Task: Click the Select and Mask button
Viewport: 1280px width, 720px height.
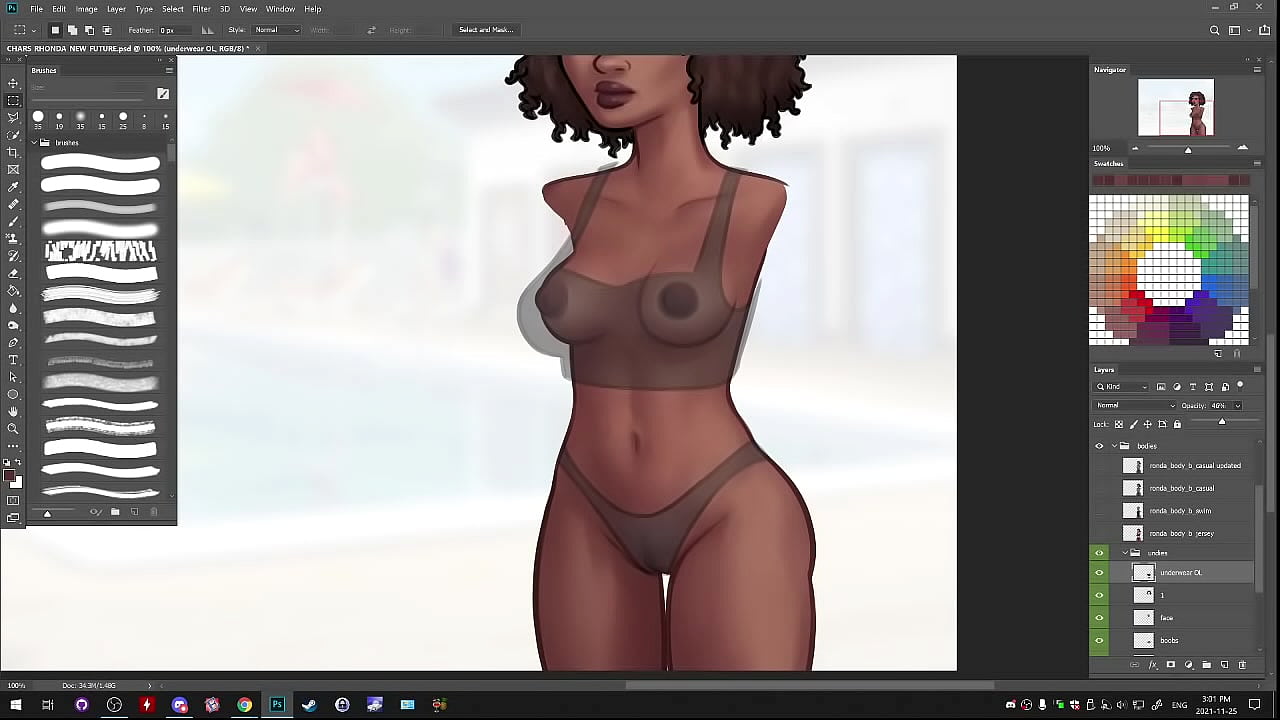Action: pyautogui.click(x=486, y=30)
